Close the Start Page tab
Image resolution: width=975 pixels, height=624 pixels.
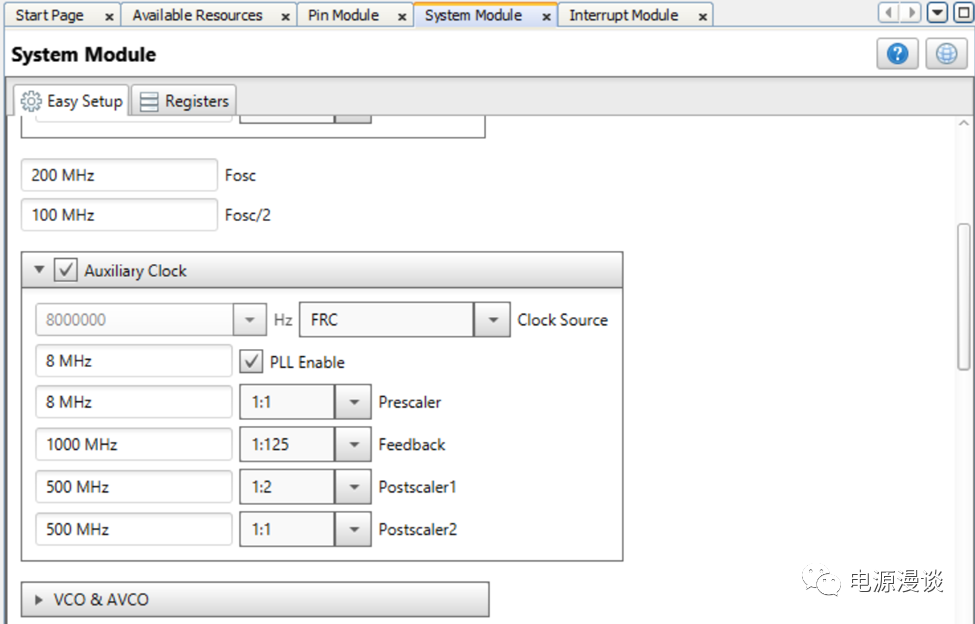109,17
